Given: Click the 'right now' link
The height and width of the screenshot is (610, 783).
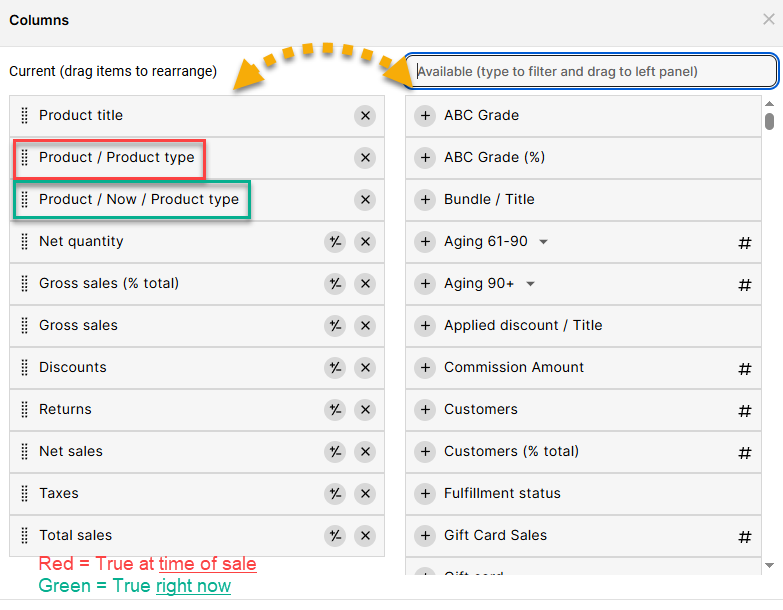Looking at the screenshot, I should (193, 586).
